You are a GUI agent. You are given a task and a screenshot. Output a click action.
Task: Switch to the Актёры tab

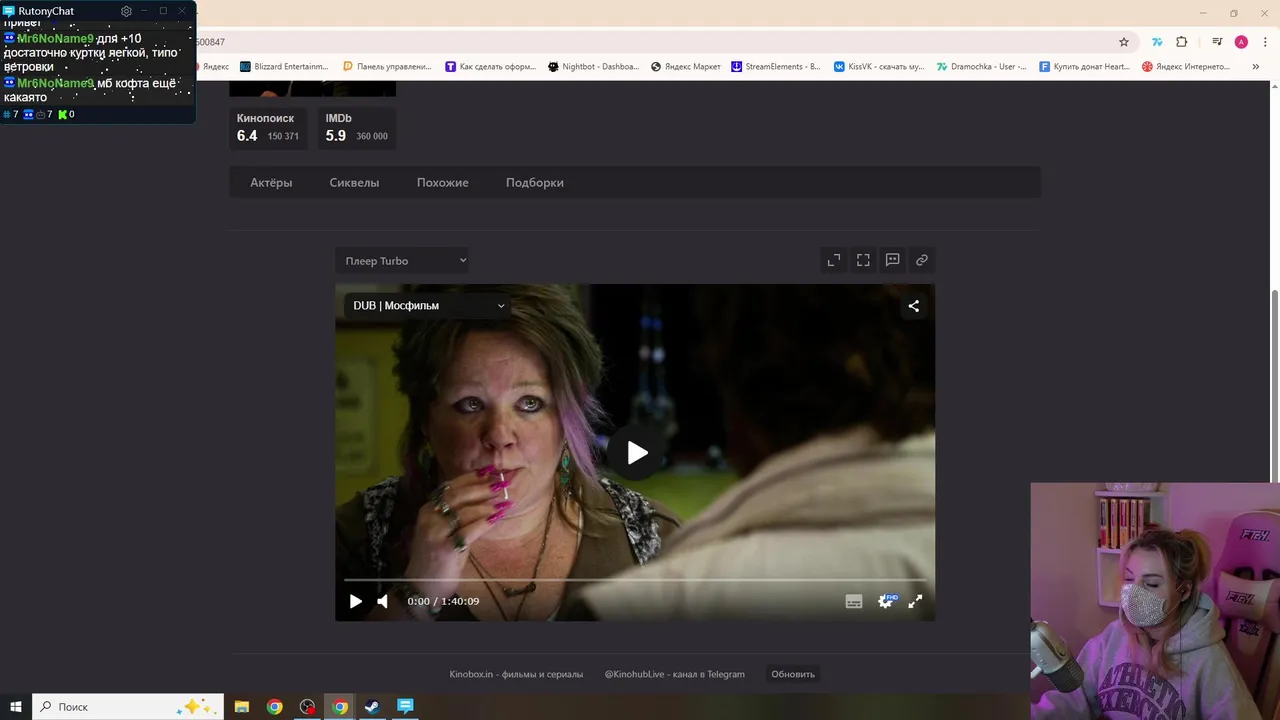pyautogui.click(x=271, y=183)
